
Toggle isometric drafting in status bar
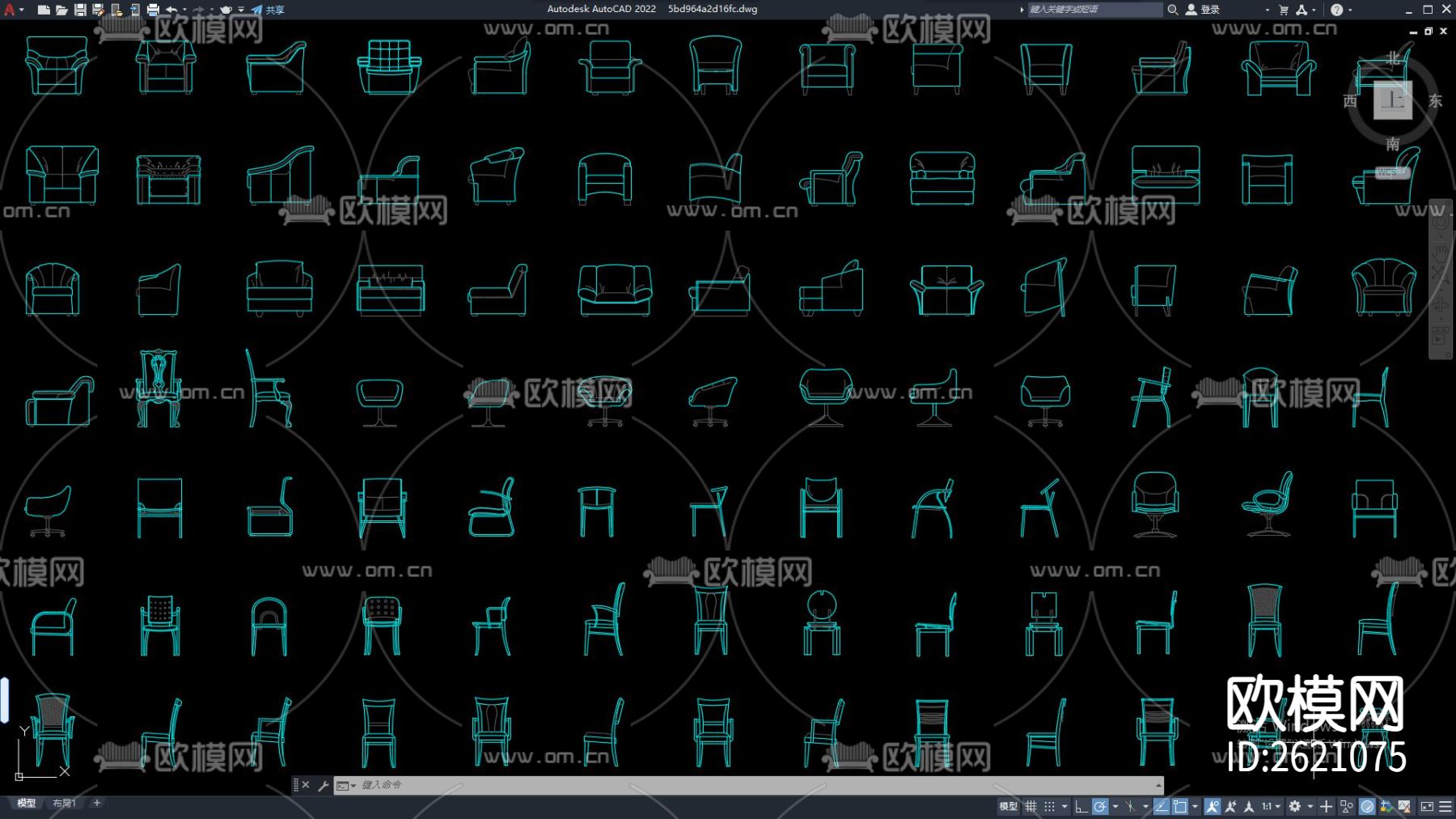(1131, 806)
